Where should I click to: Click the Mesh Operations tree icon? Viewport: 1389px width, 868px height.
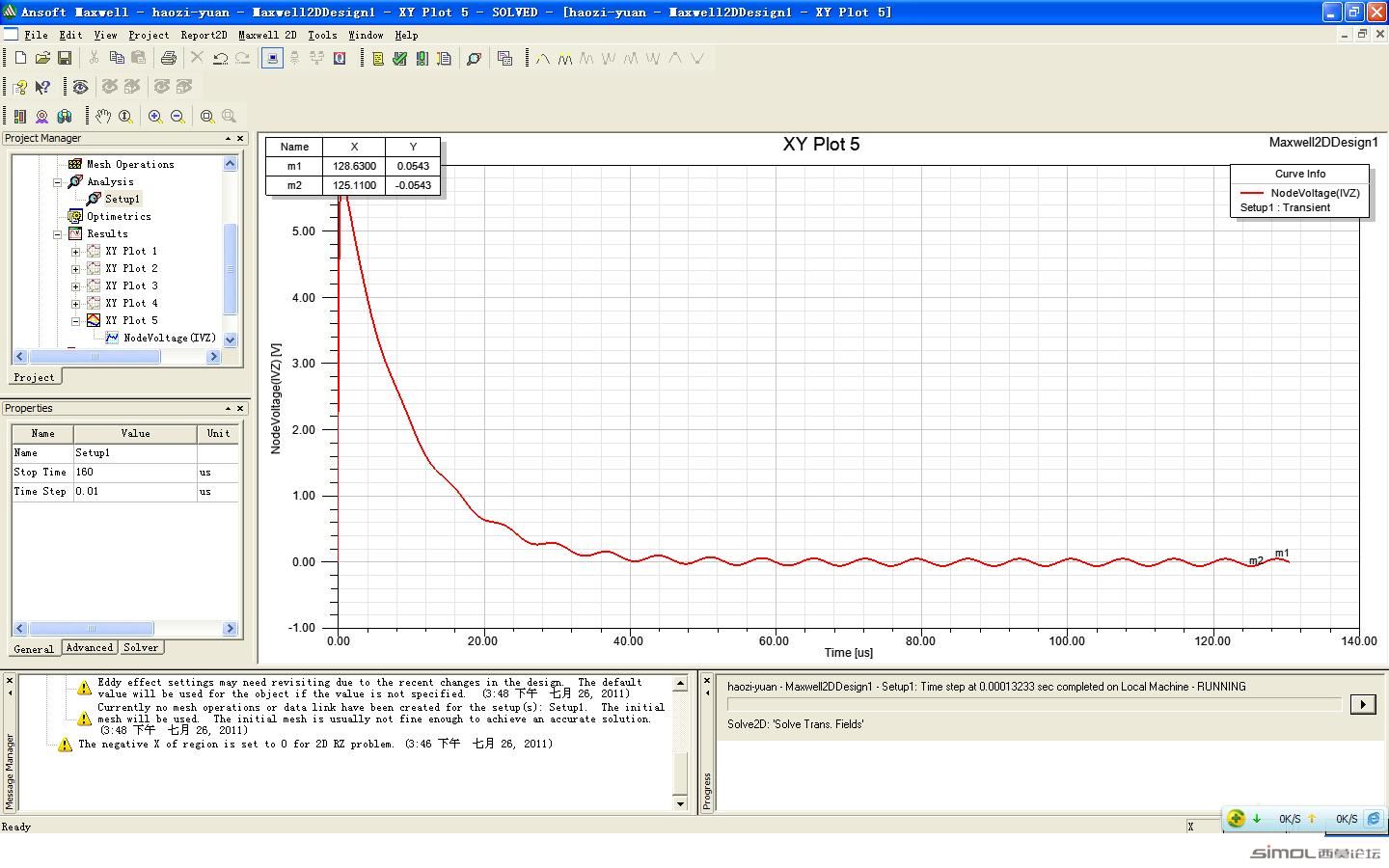point(75,164)
